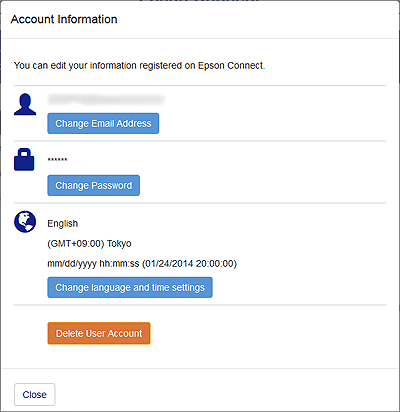Click the user profile silhouette icon

[x=25, y=105]
